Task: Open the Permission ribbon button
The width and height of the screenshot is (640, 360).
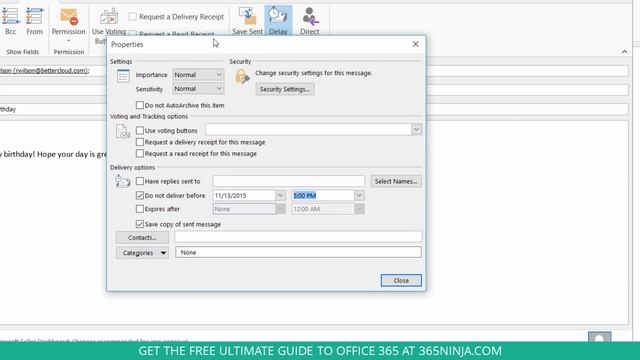Action: 69,24
